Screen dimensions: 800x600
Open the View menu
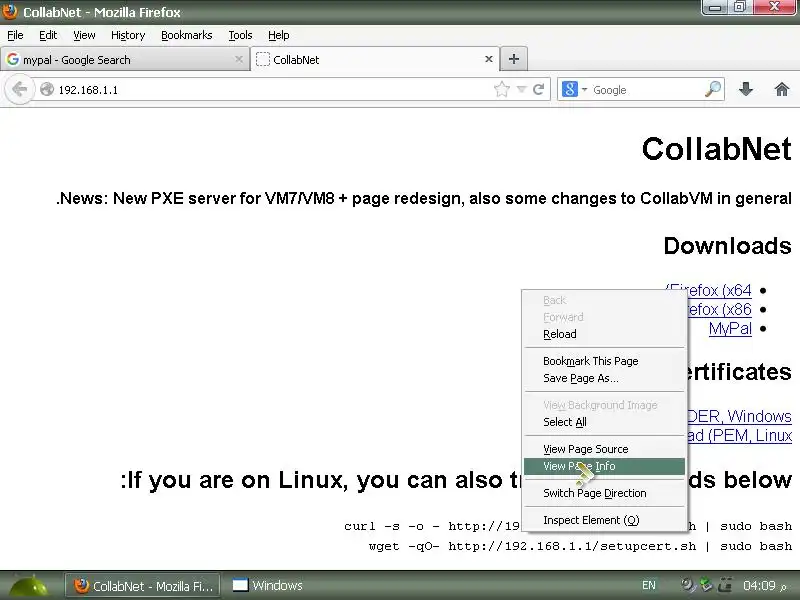coord(84,35)
